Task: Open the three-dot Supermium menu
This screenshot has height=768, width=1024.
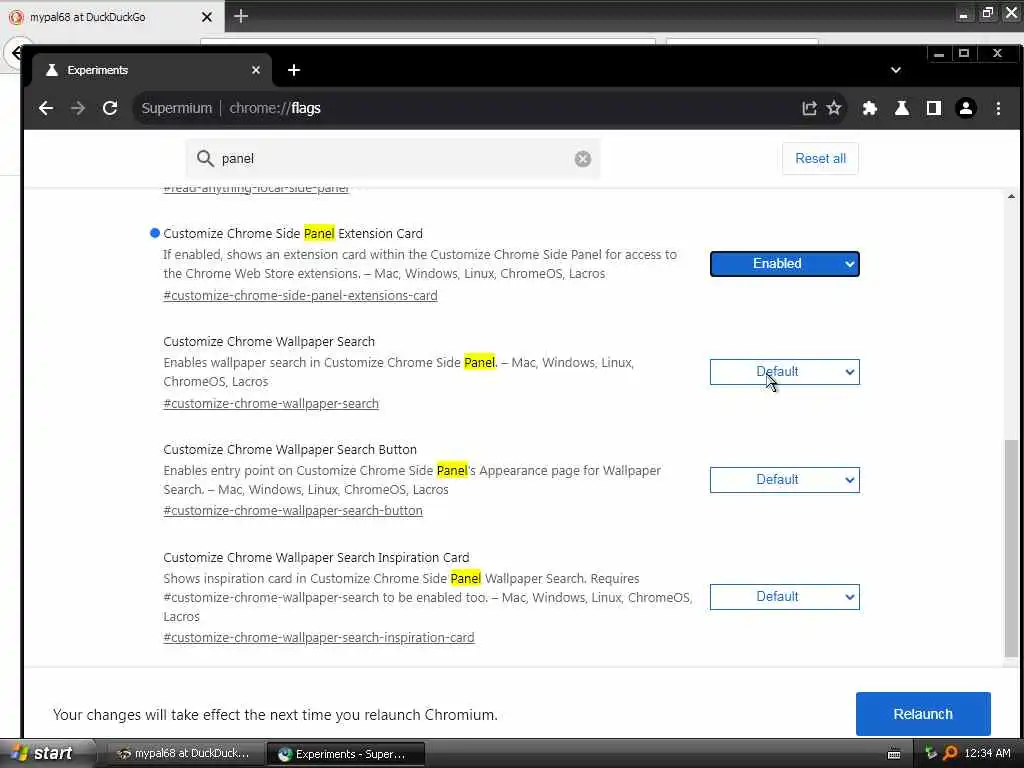Action: click(x=998, y=108)
